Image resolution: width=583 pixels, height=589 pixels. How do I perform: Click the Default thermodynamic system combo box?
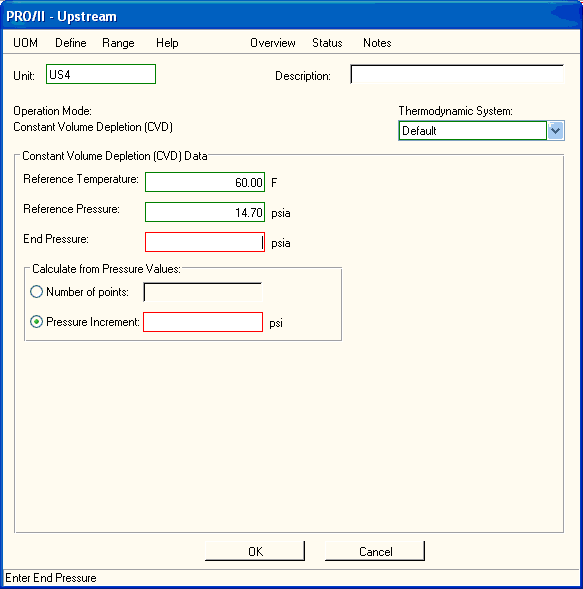point(473,131)
